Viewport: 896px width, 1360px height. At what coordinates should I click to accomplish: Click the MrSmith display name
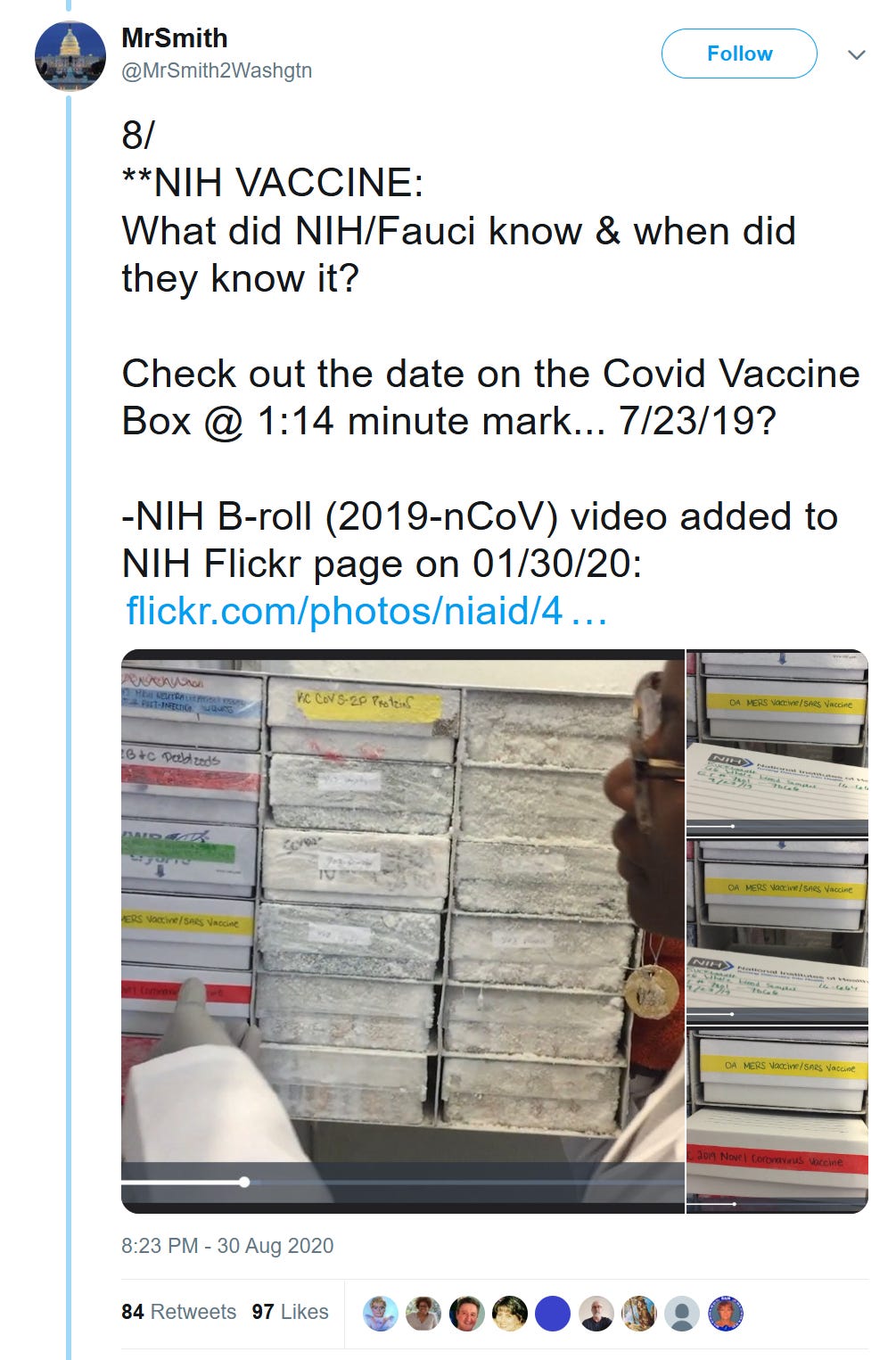pyautogui.click(x=175, y=38)
